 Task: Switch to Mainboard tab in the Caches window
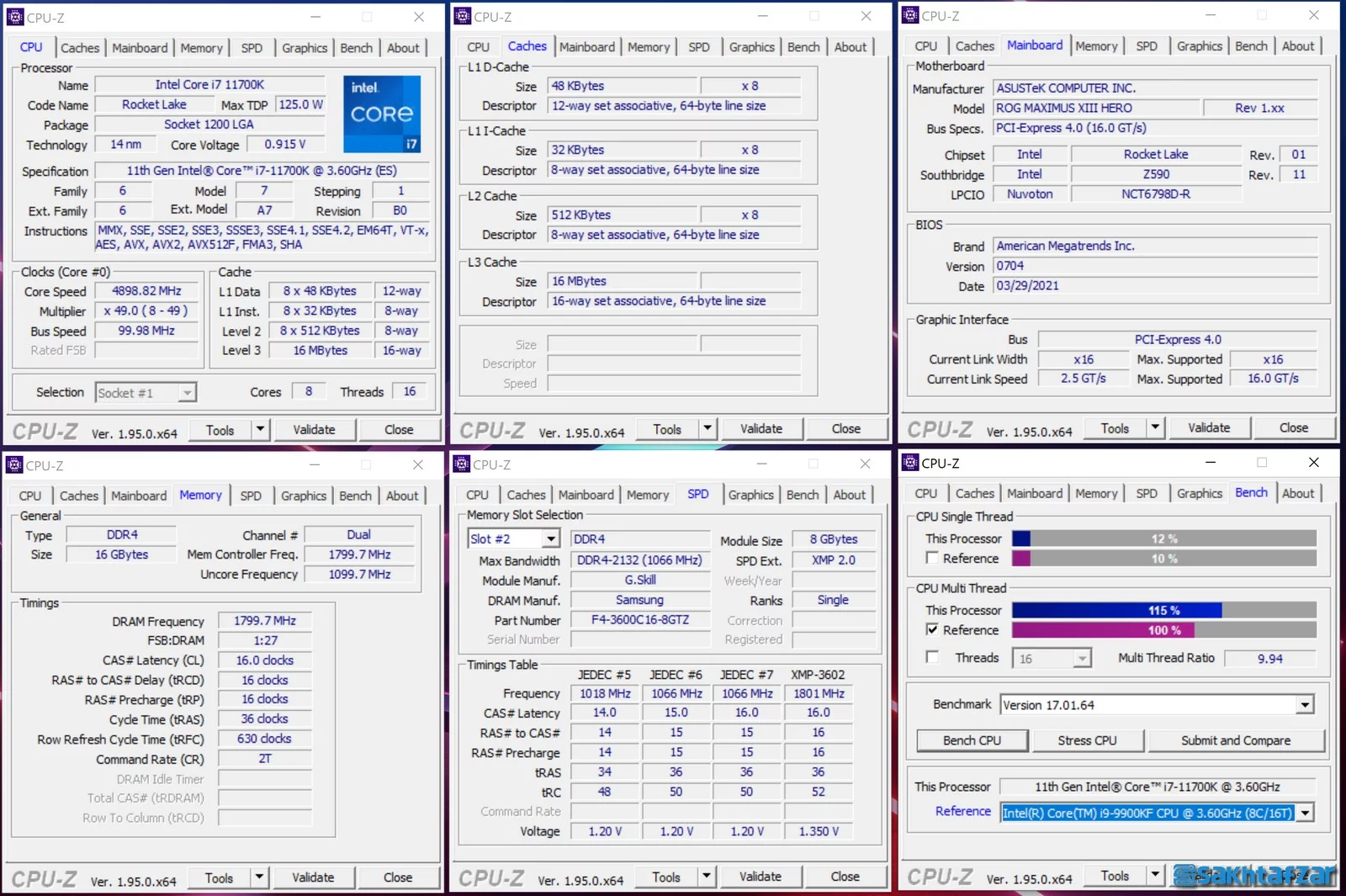[x=587, y=47]
